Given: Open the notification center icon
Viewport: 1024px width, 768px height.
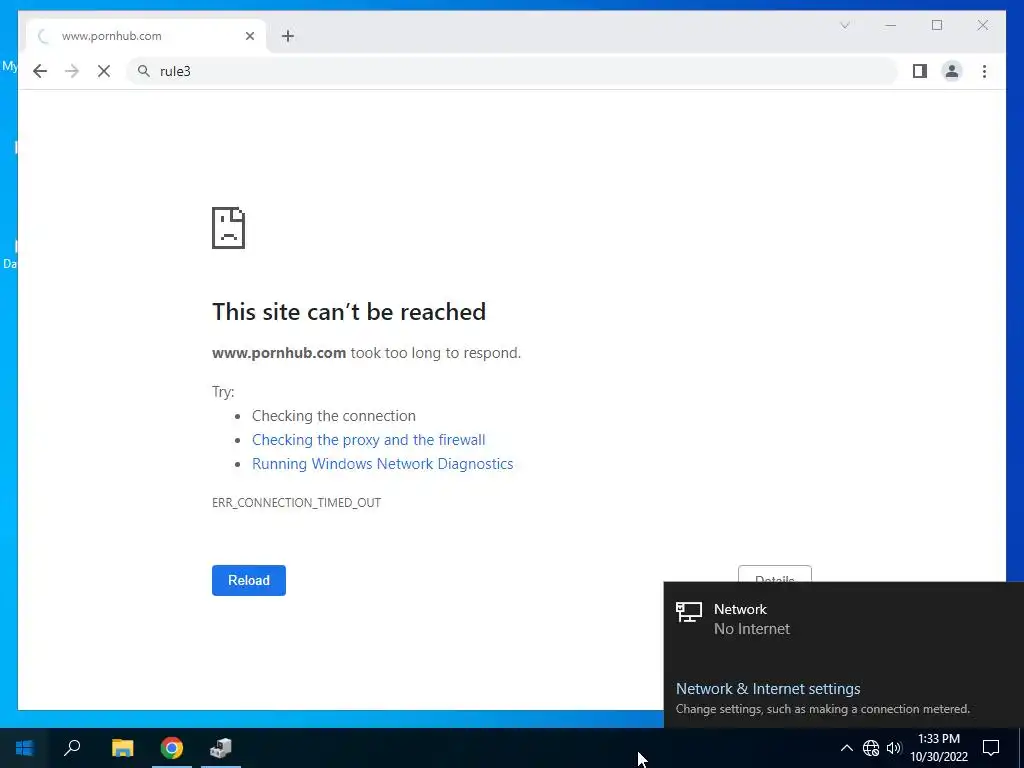Looking at the screenshot, I should [991, 748].
